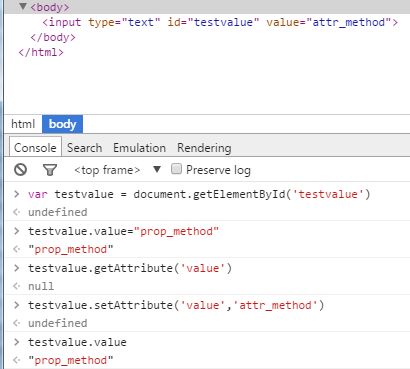
Task: Click the null result output line
Action: pyautogui.click(x=41, y=286)
